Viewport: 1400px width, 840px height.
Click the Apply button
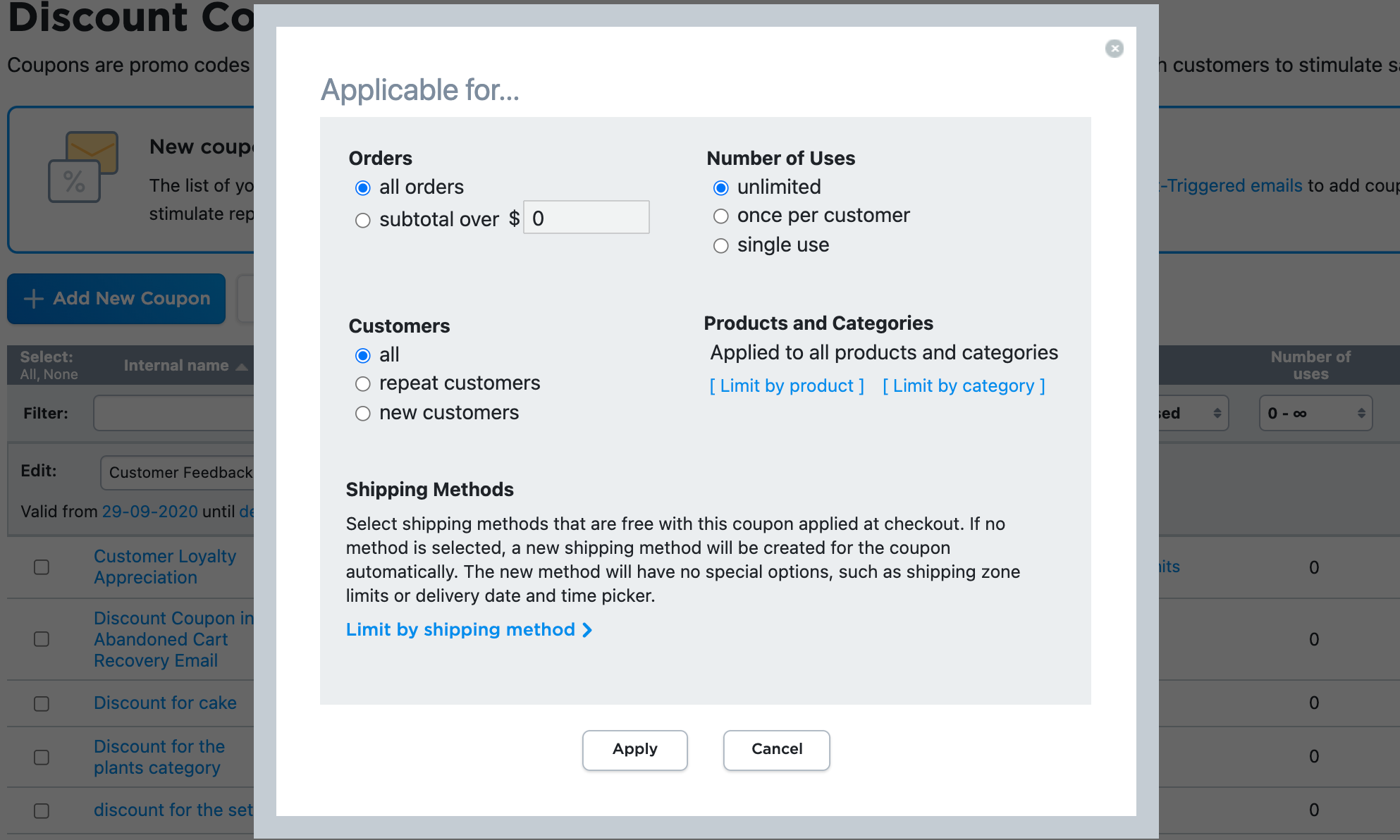click(x=634, y=750)
